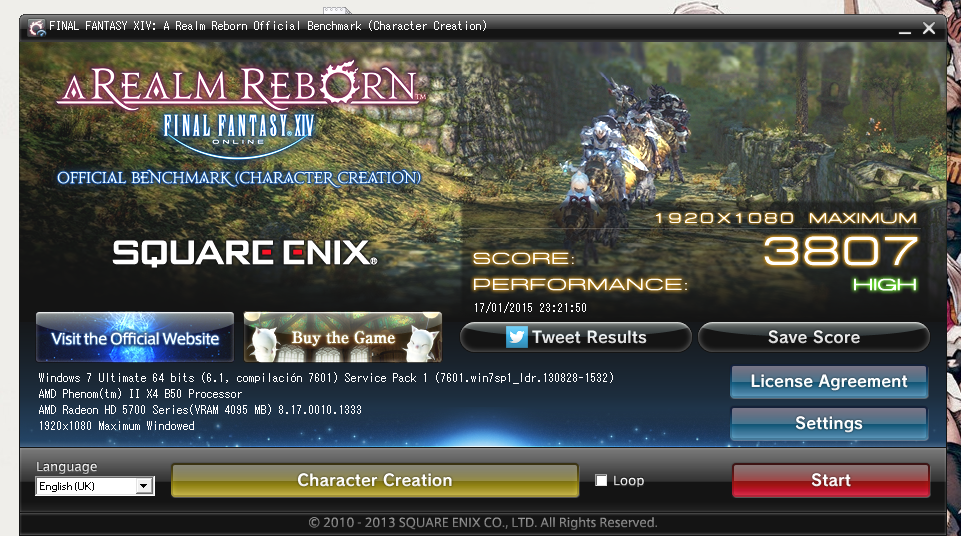The image size is (961, 536).
Task: Select the English (UK) language field
Action: 94,486
